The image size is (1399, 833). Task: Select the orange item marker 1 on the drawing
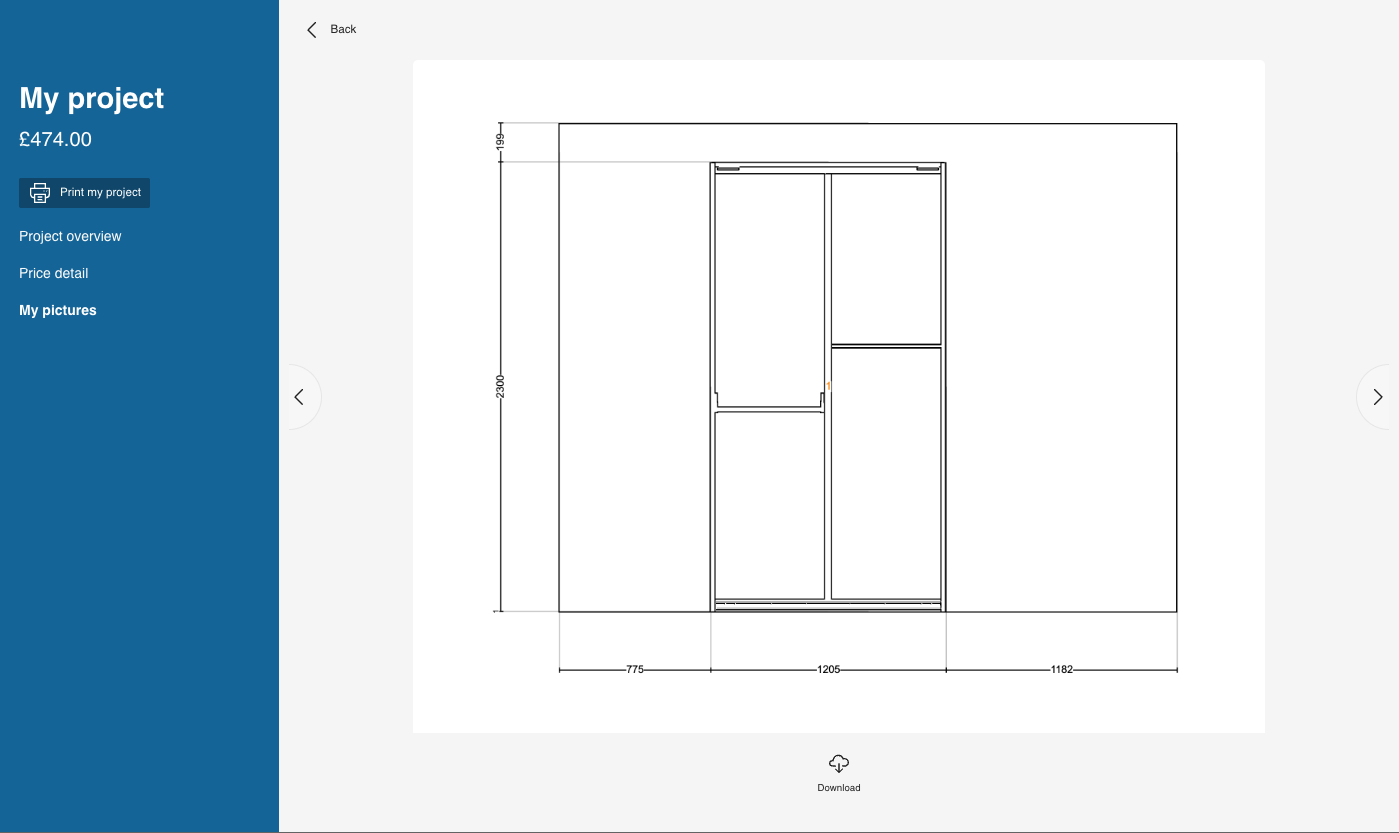point(827,385)
